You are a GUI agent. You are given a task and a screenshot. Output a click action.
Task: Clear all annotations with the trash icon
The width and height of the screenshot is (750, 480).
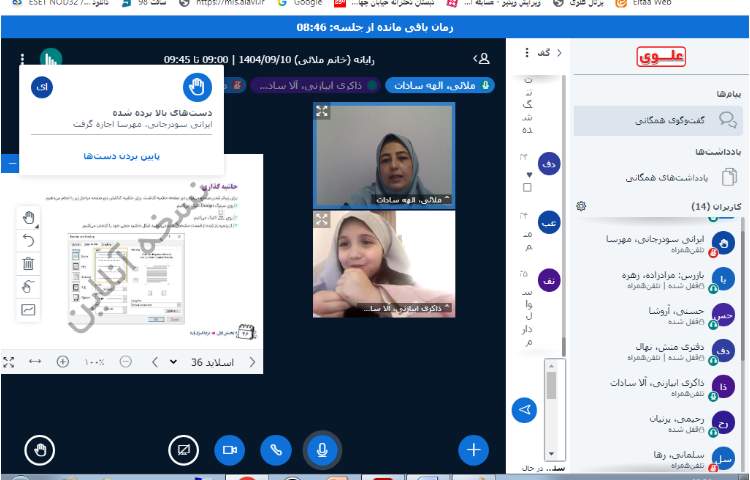28,263
